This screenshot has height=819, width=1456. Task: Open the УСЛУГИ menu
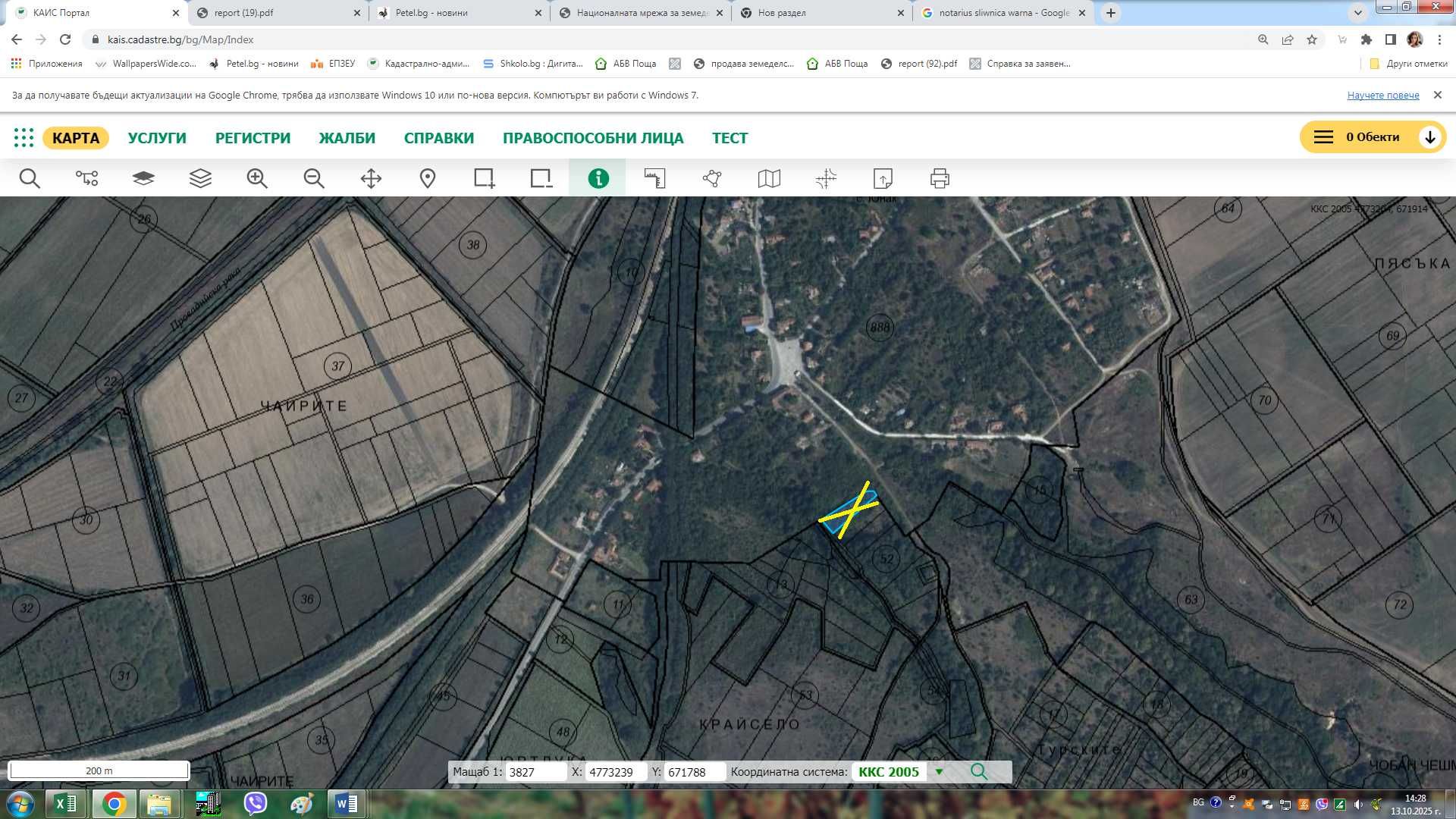coord(157,138)
